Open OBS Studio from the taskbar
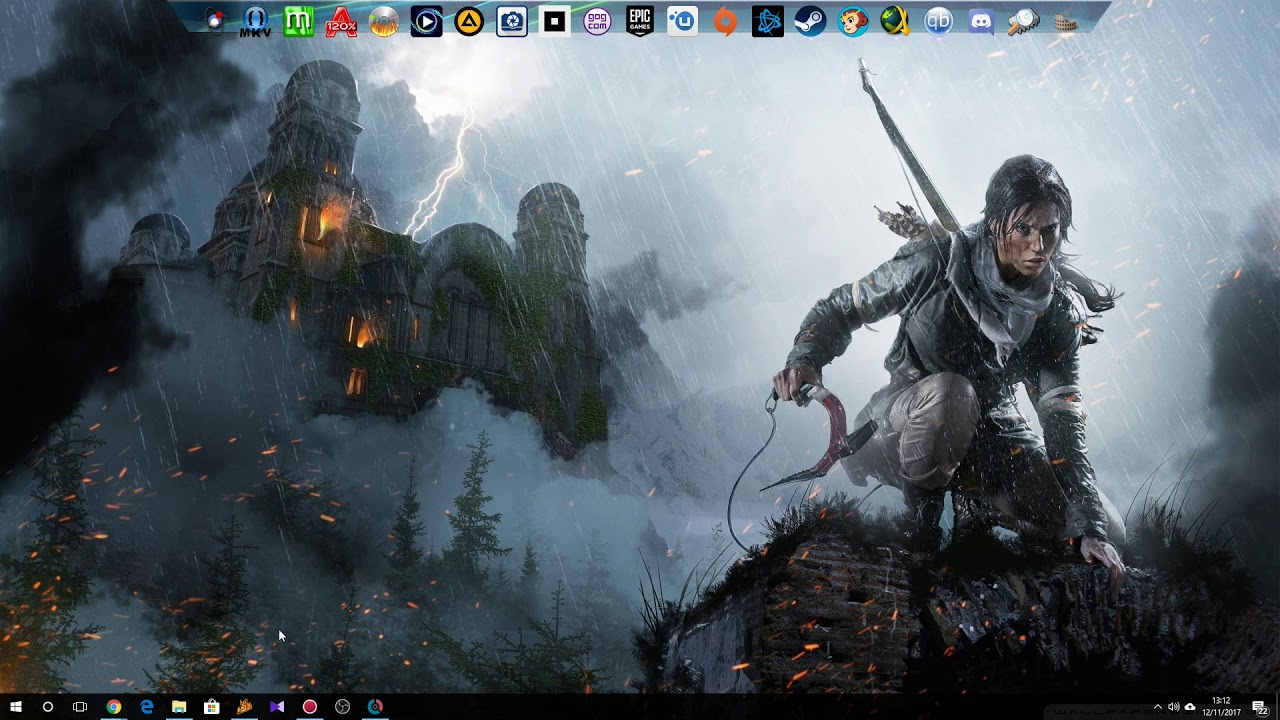The width and height of the screenshot is (1280, 720). coord(343,707)
